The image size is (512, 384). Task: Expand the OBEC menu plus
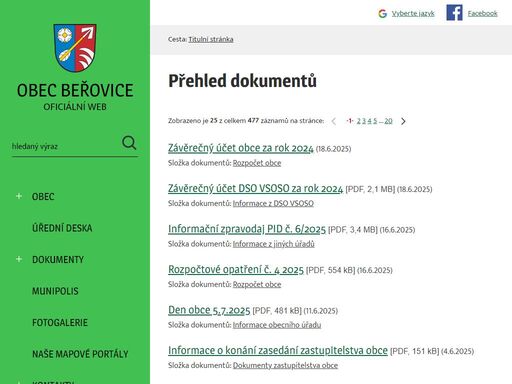(x=19, y=196)
